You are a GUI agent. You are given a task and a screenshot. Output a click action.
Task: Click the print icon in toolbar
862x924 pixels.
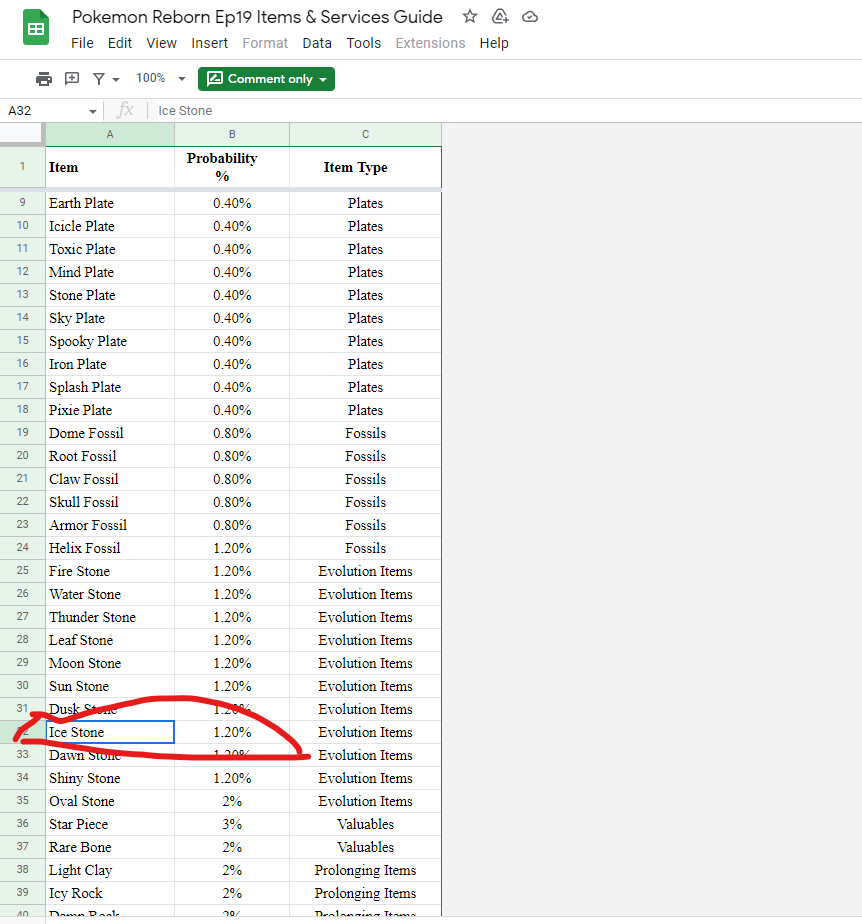pos(44,78)
